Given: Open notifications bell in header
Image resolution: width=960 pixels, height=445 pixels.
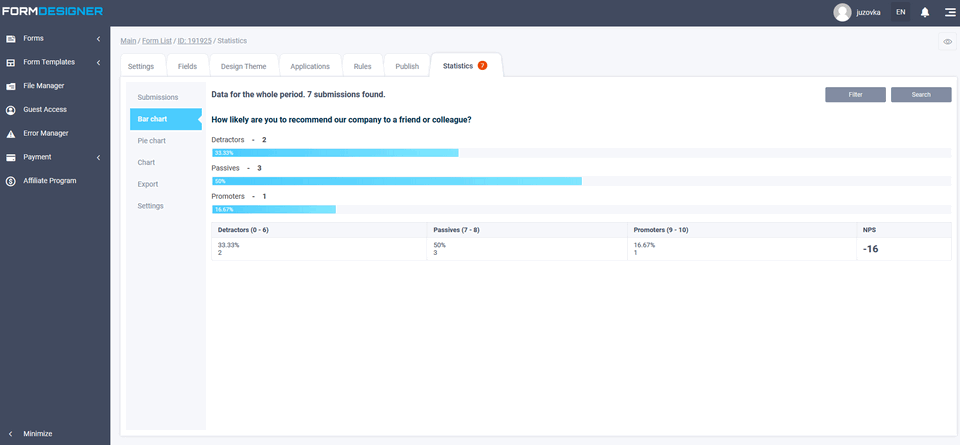Looking at the screenshot, I should tap(925, 12).
